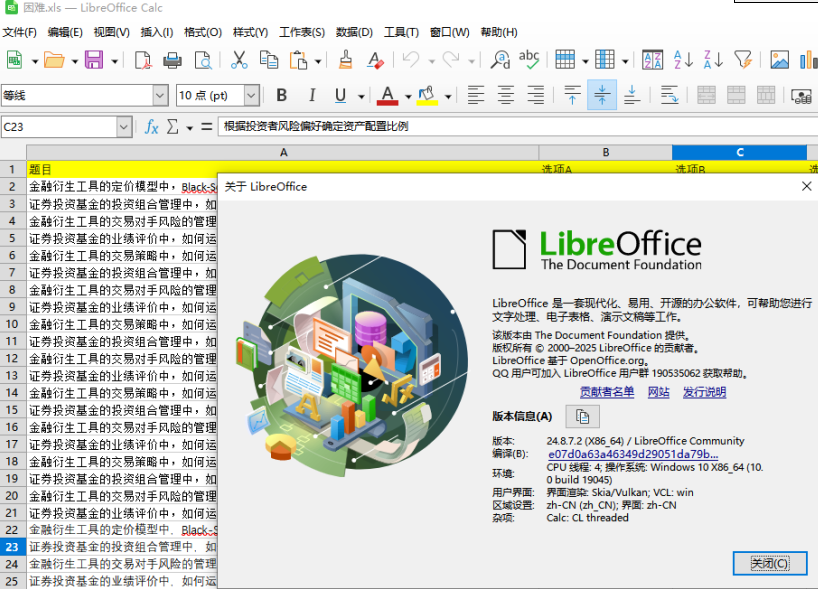The image size is (818, 589).
Task: Open the underline style dropdown arrow
Action: [361, 97]
